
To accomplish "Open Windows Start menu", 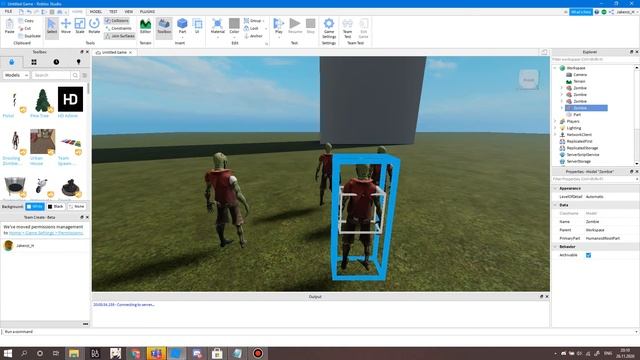I will click(x=8, y=353).
